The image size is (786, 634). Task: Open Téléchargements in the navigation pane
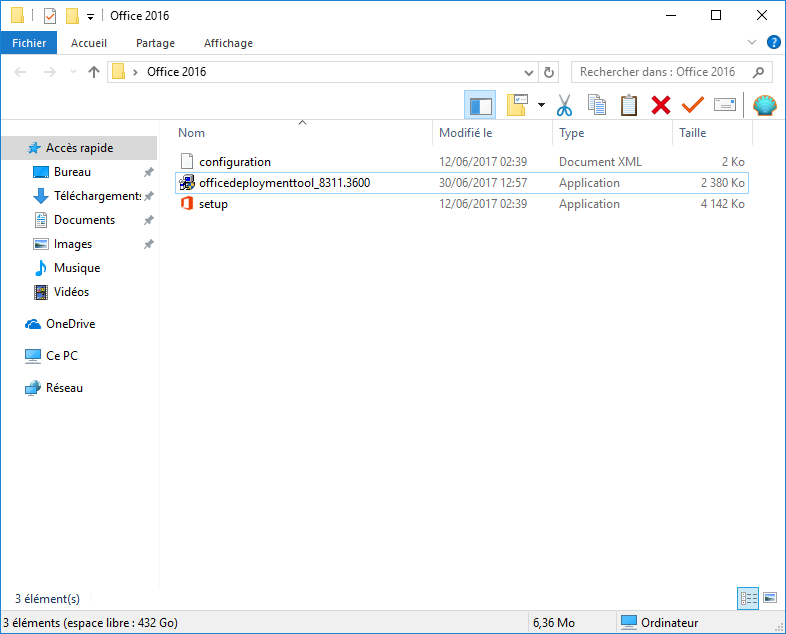point(97,196)
